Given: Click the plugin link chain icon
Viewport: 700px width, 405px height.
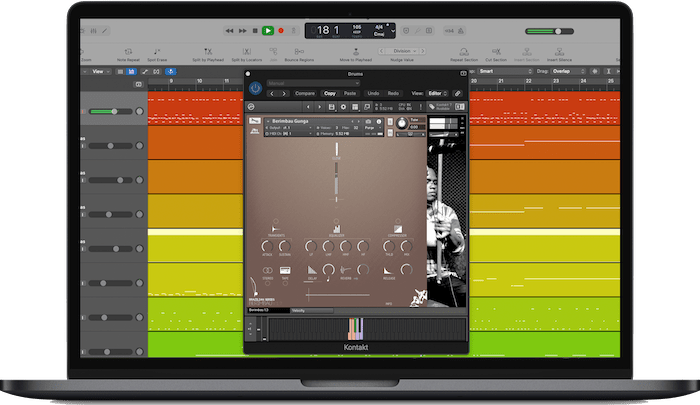Looking at the screenshot, I should (x=458, y=93).
